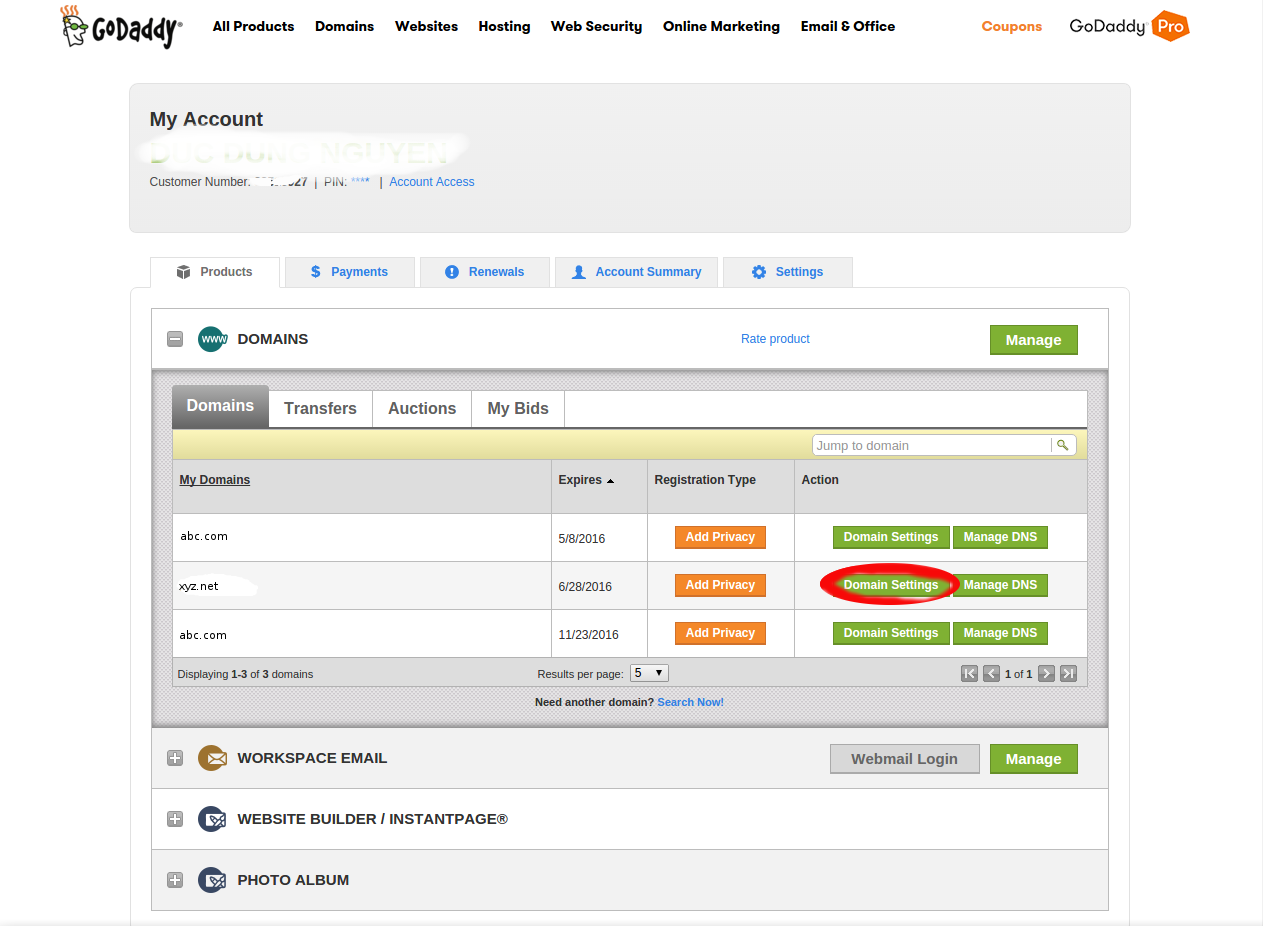Click Manage for WORKSPACE EMAIL

pyautogui.click(x=1034, y=759)
